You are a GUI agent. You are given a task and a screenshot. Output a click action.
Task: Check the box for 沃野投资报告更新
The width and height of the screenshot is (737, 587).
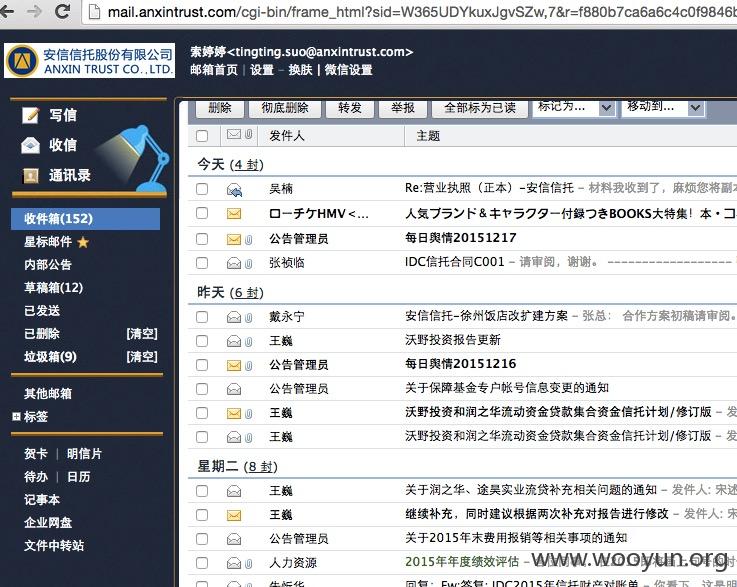(202, 341)
